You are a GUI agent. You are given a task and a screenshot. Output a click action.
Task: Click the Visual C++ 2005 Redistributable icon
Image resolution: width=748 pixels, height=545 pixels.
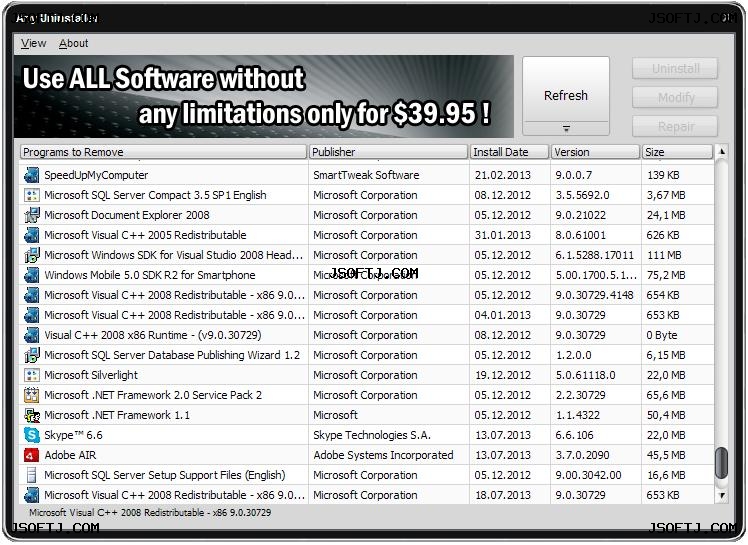point(31,235)
